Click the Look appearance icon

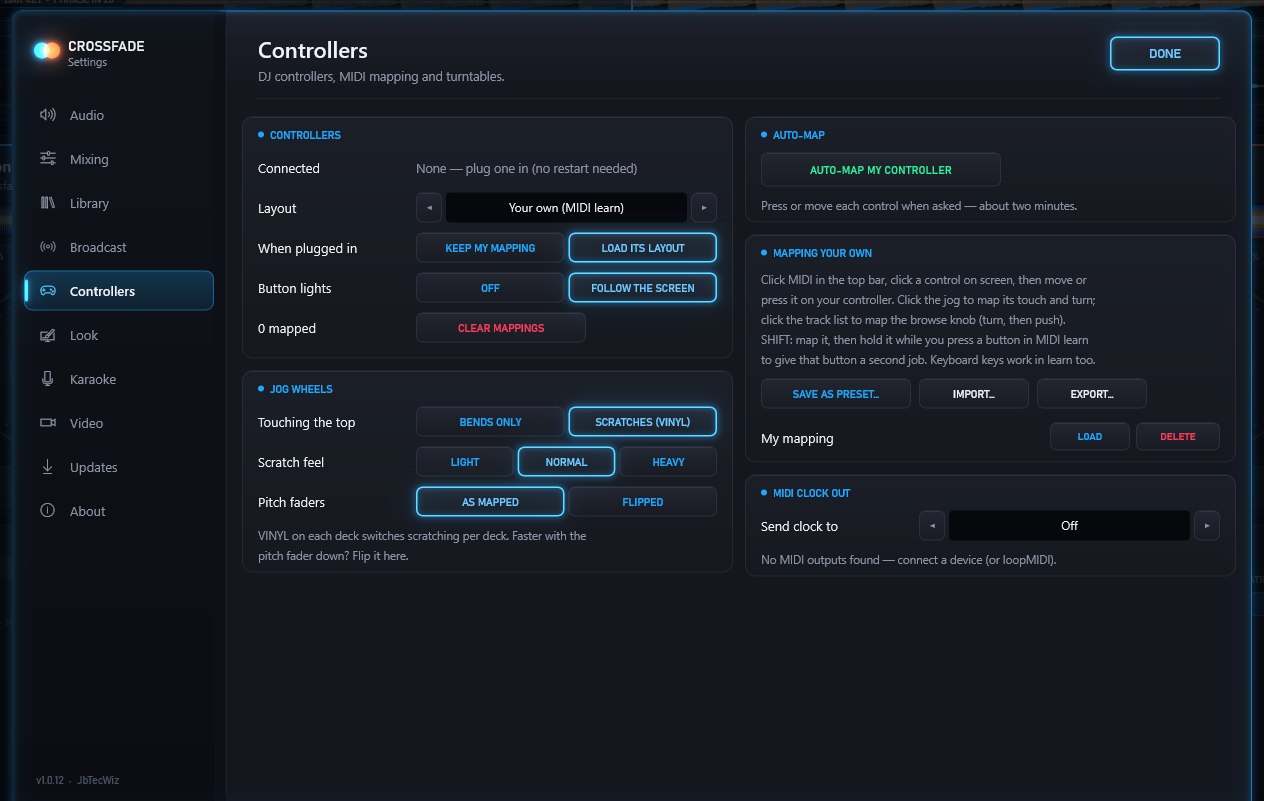[47, 335]
